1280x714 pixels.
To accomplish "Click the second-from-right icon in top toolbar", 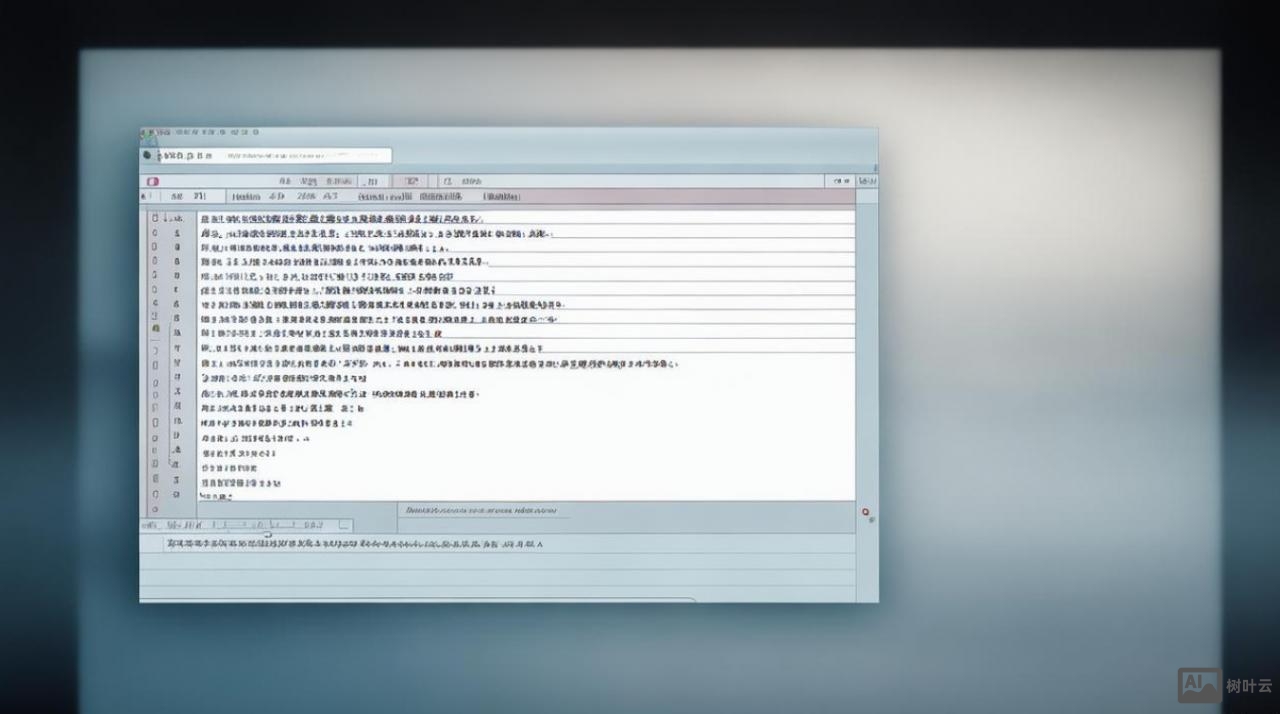I will 839,181.
